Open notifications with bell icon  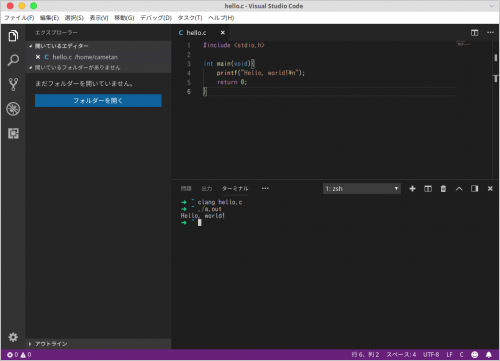(489, 355)
